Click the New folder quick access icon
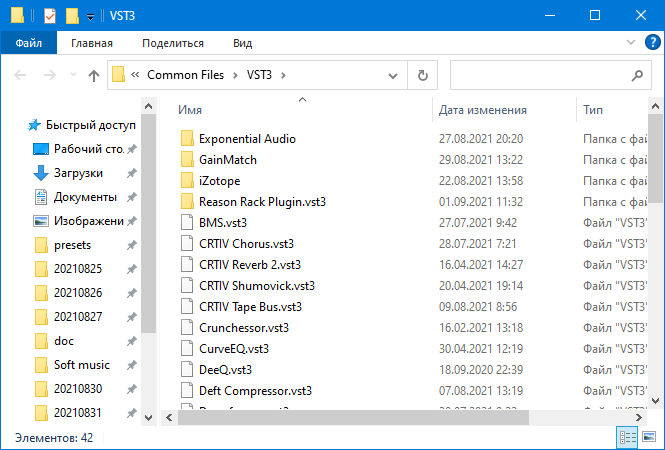Viewport: 665px width, 450px height. [x=72, y=16]
